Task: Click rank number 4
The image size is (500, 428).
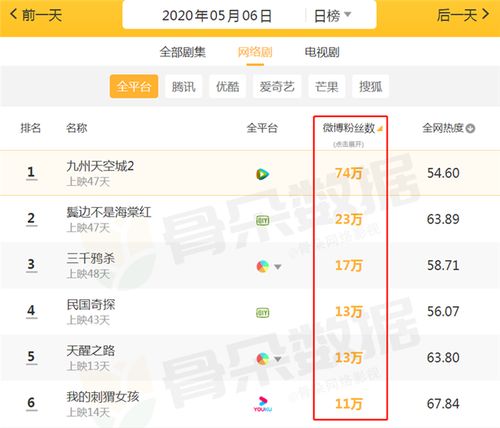Action: pyautogui.click(x=31, y=311)
